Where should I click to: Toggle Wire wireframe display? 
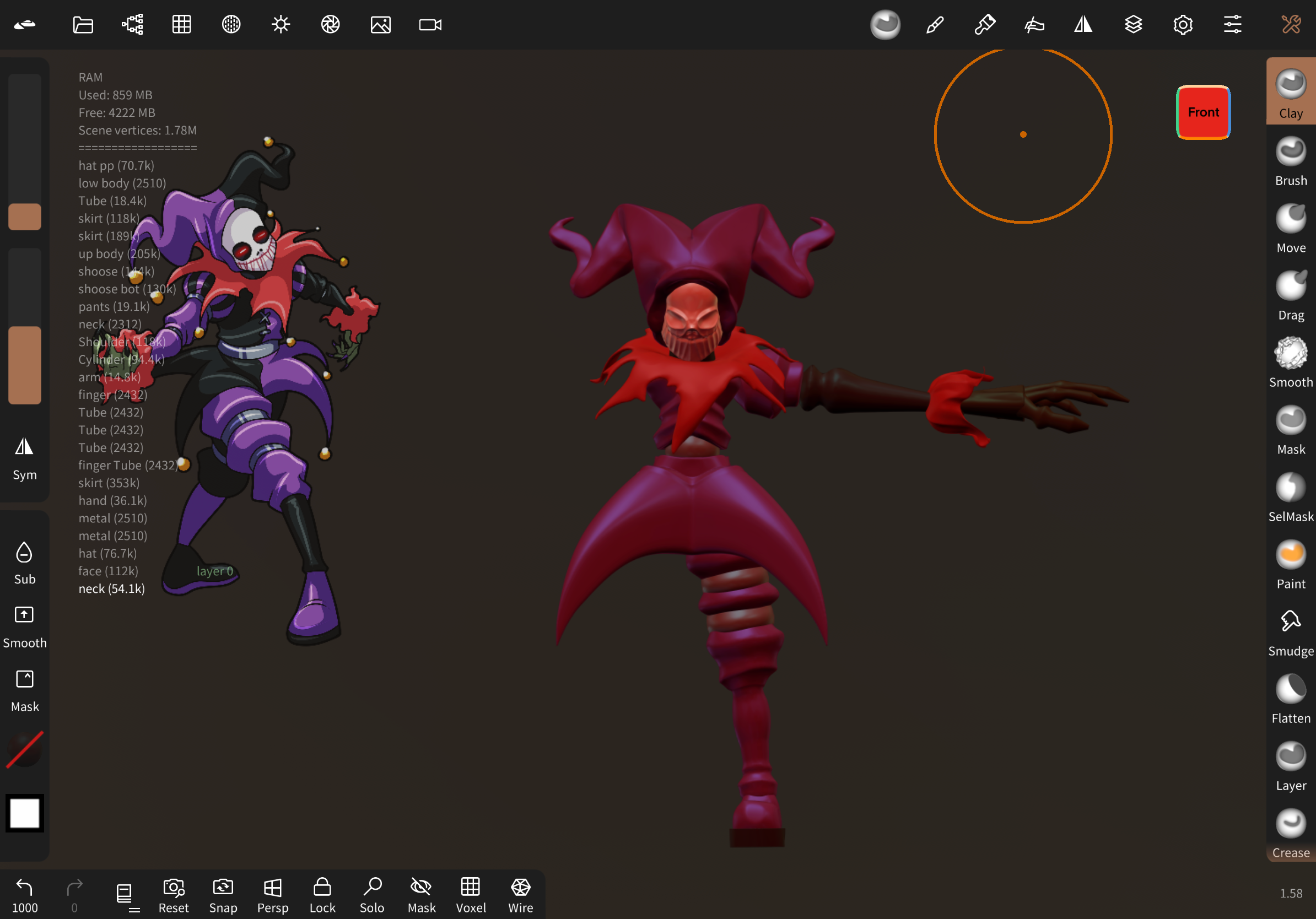[520, 895]
